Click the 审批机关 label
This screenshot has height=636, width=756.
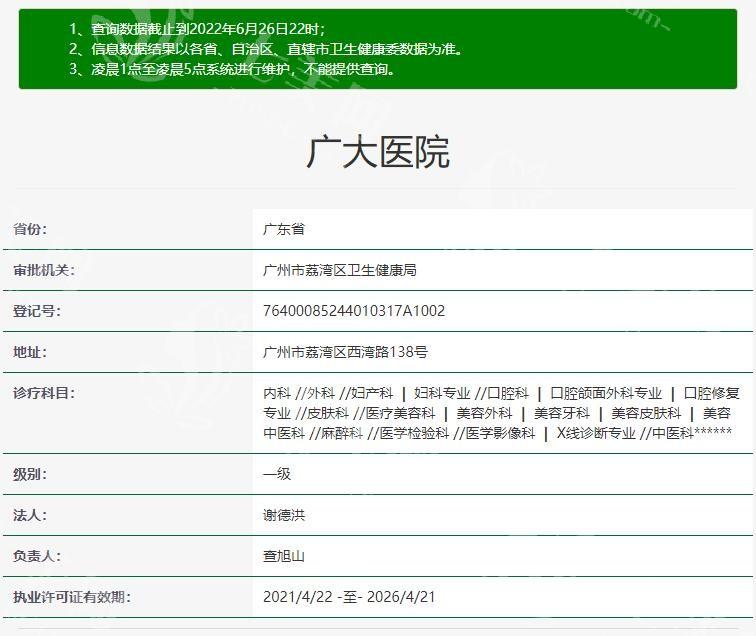click(44, 270)
